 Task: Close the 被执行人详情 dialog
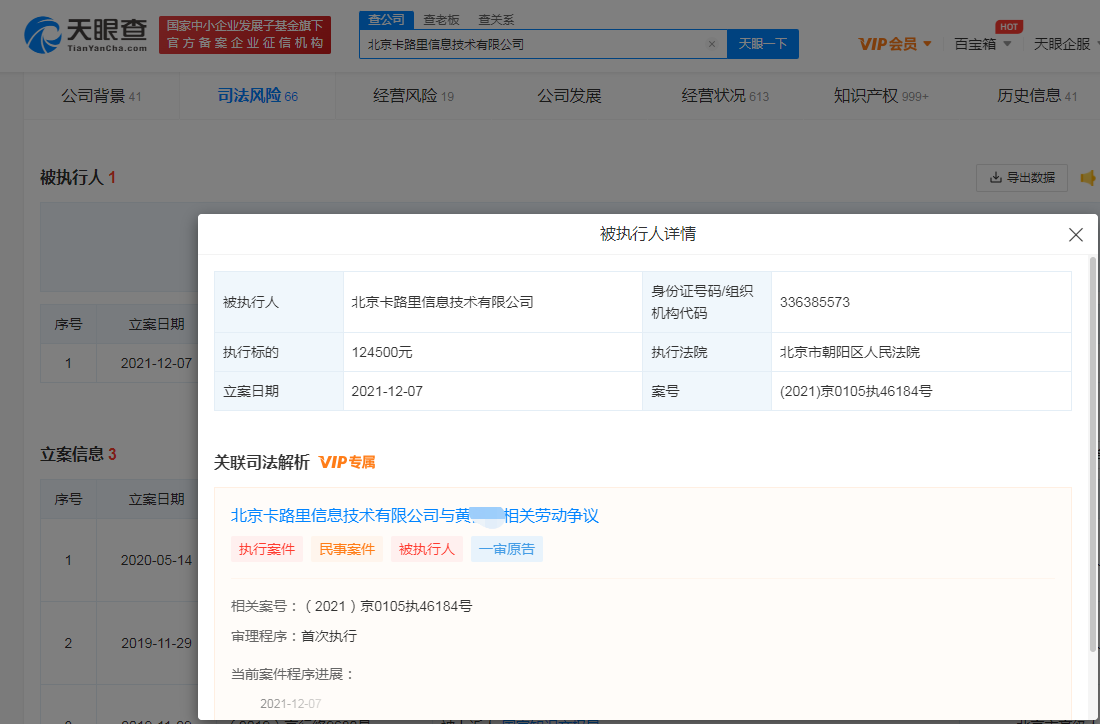pyautogui.click(x=1075, y=235)
